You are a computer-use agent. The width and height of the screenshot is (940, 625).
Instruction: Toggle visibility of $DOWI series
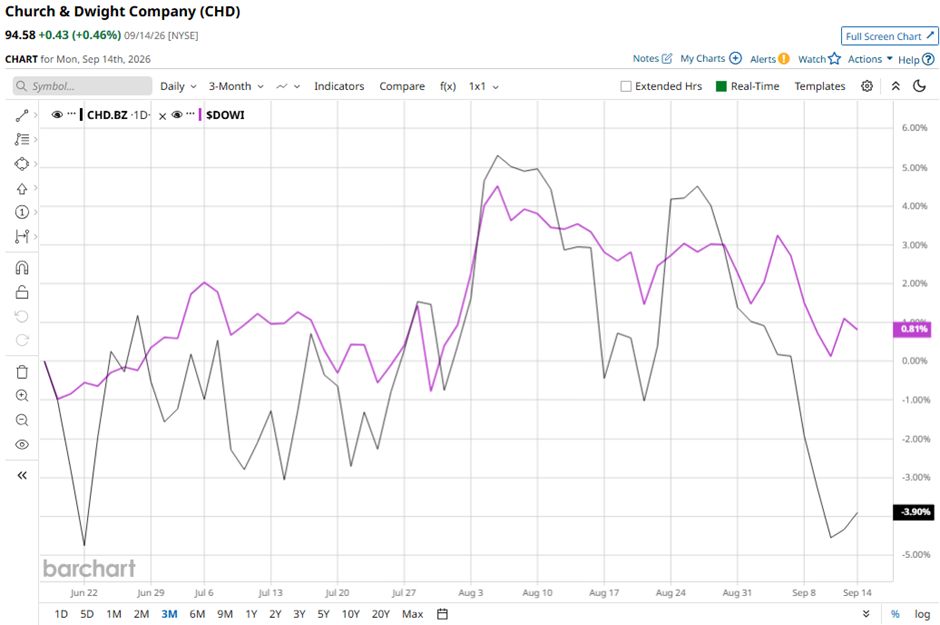tap(177, 114)
